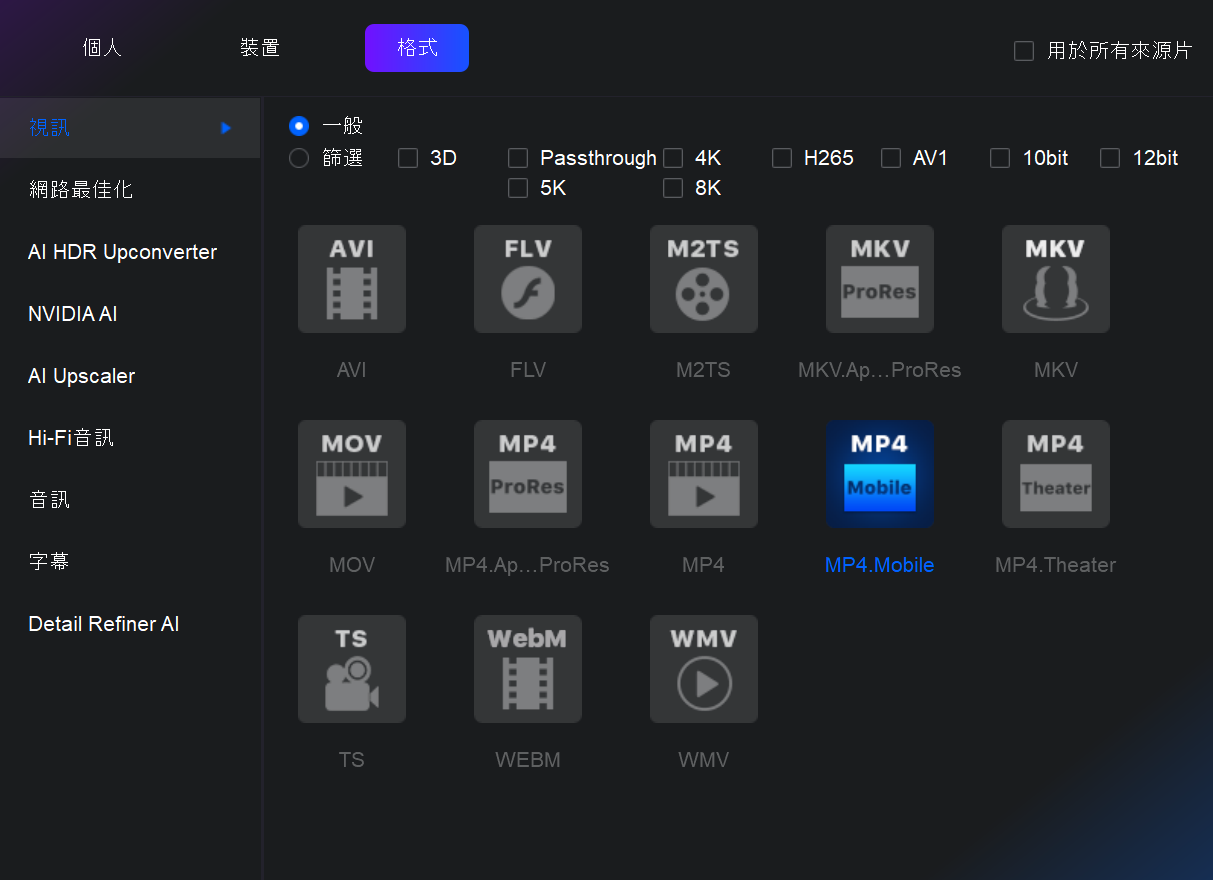Choose the standard MP4 format icon

tap(704, 474)
